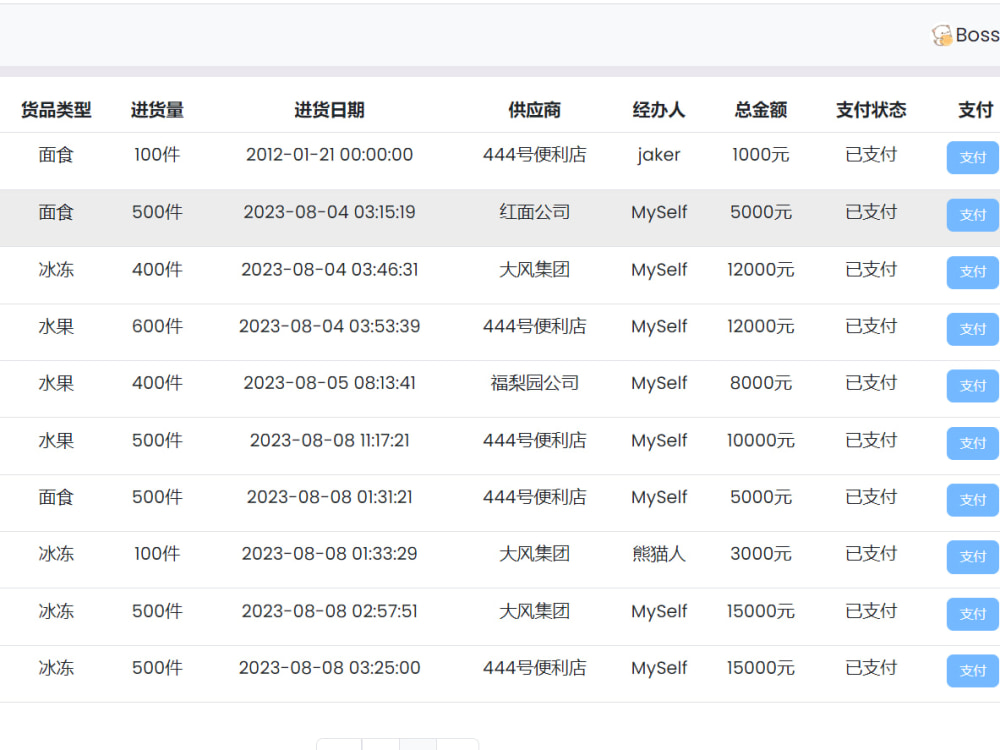The width and height of the screenshot is (1000, 750).
Task: Click 支付 on the 03:53:39 row
Action: 973,329
